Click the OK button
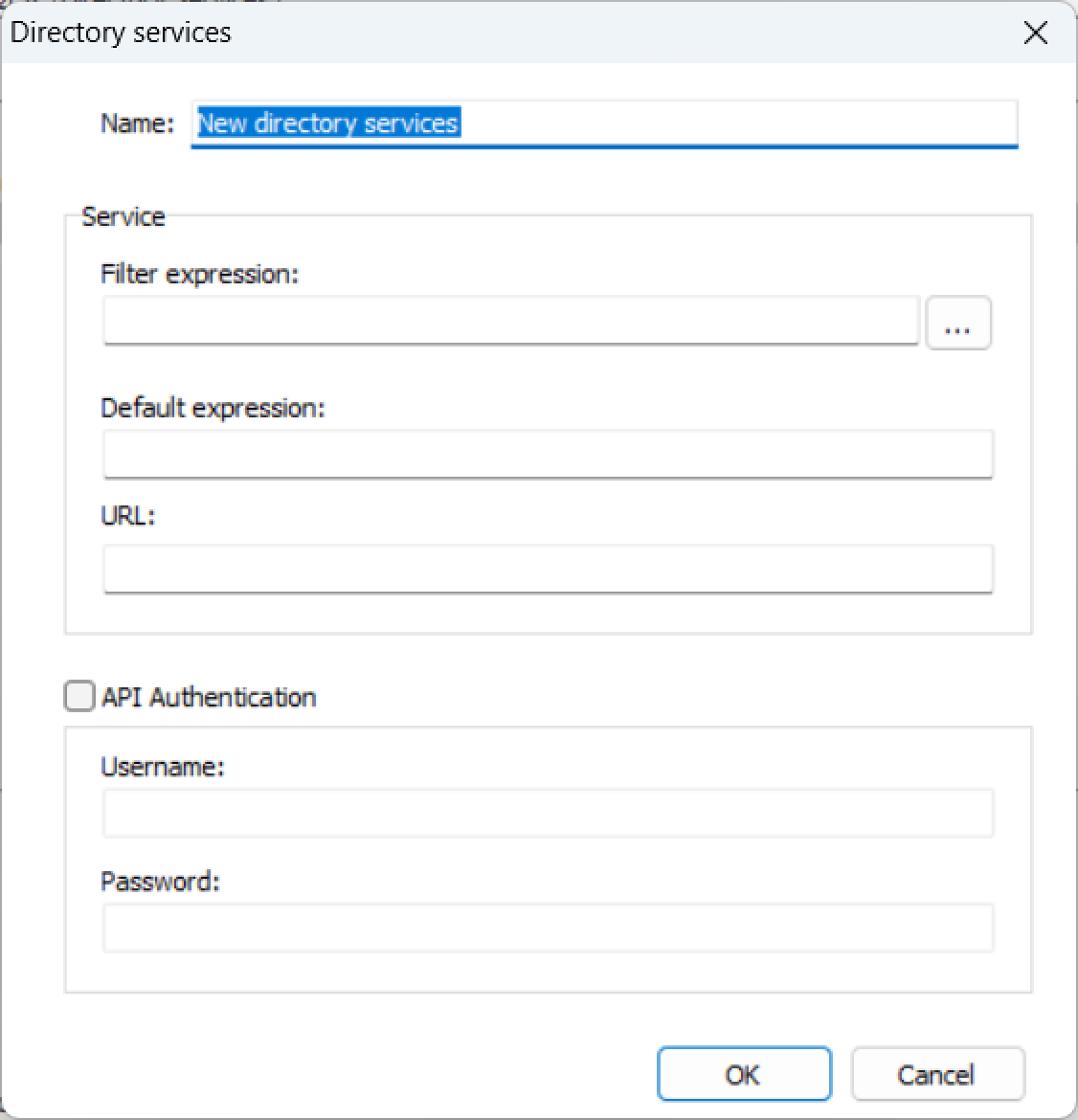1078x1120 pixels. 743,1074
